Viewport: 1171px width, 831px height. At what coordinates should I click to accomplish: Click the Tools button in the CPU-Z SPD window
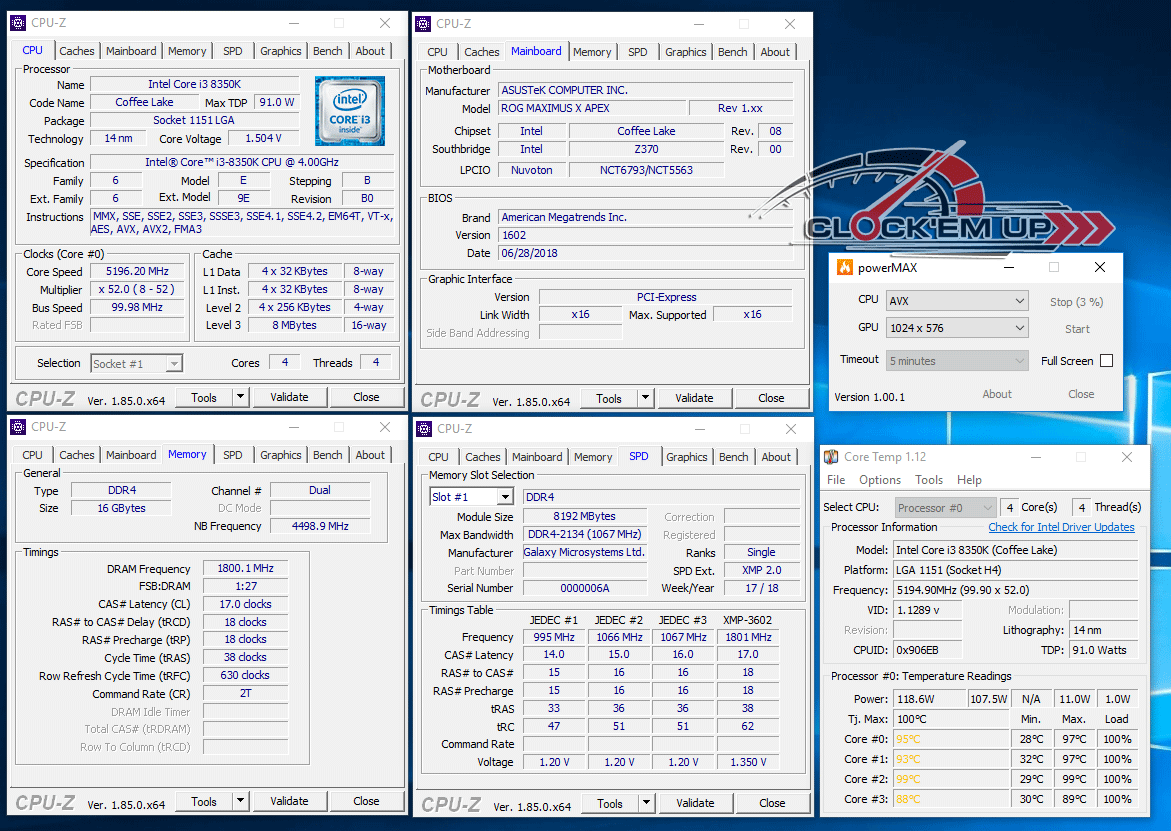(x=609, y=803)
